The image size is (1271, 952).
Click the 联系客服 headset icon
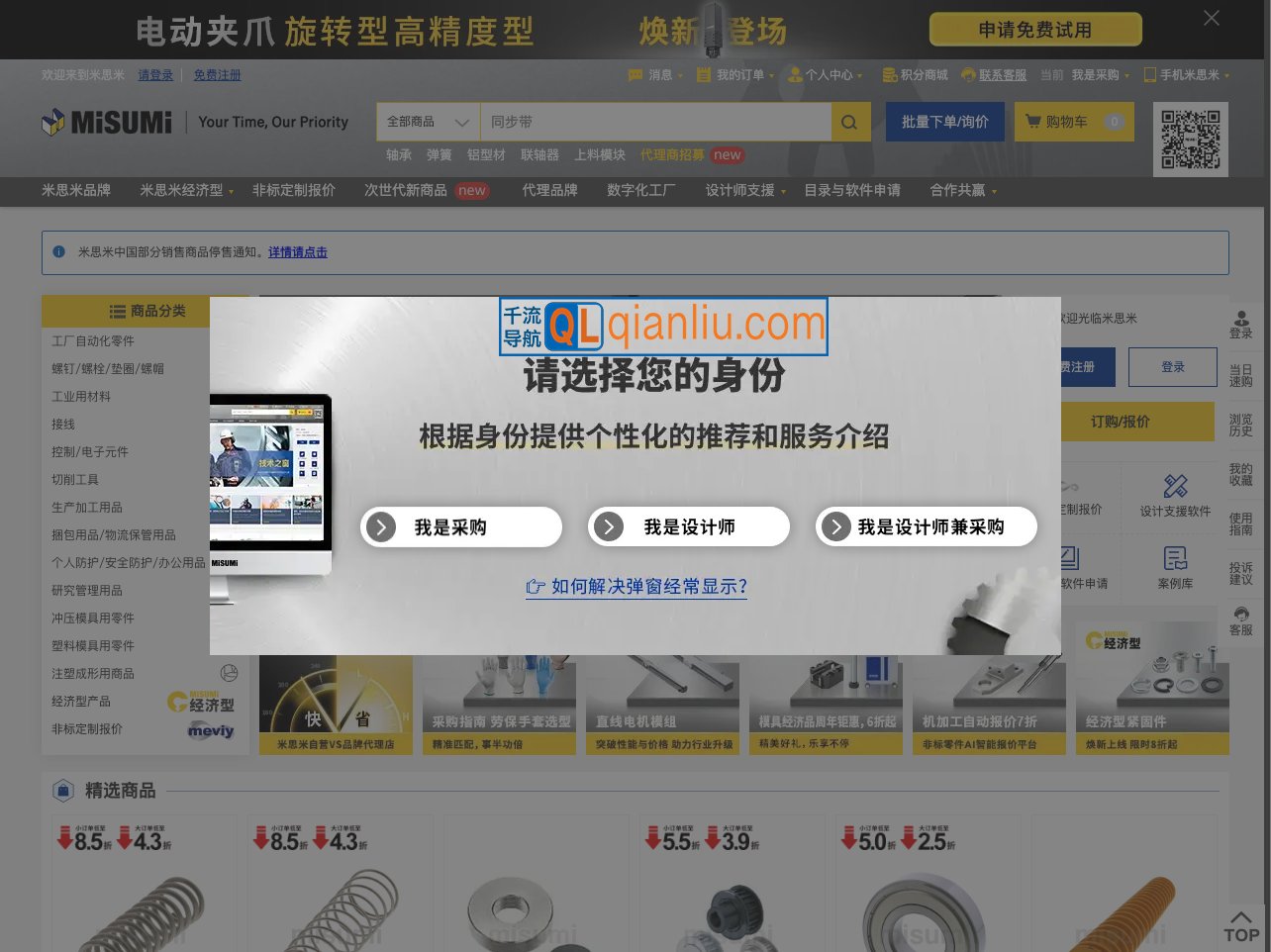[970, 74]
